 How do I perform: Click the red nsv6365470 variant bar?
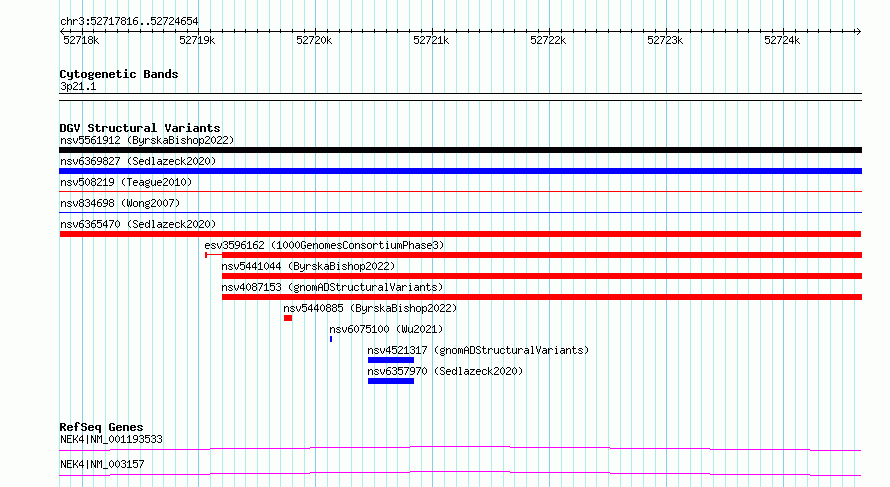(x=460, y=234)
